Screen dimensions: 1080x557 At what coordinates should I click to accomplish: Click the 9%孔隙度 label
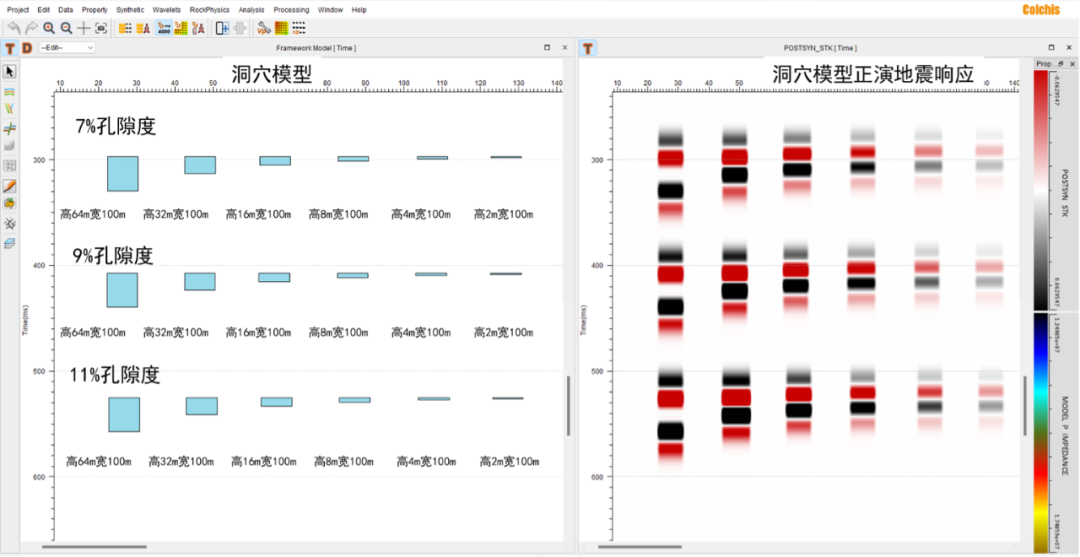tap(112, 256)
